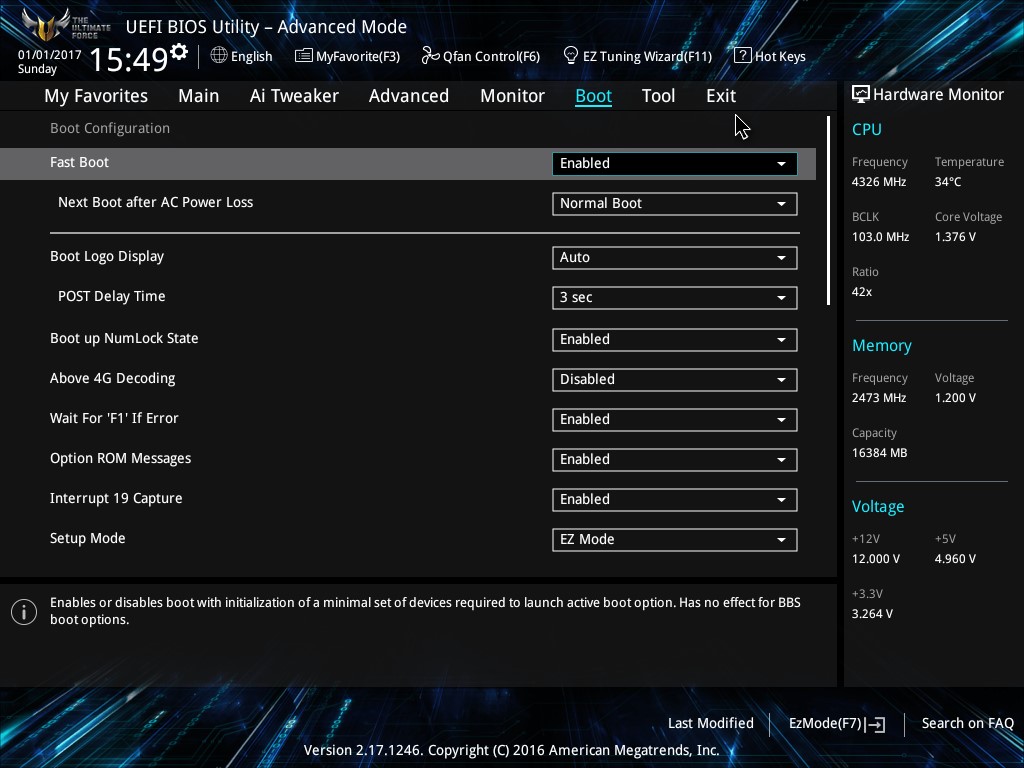Disable Boot up NumLock State

pyautogui.click(x=674, y=339)
